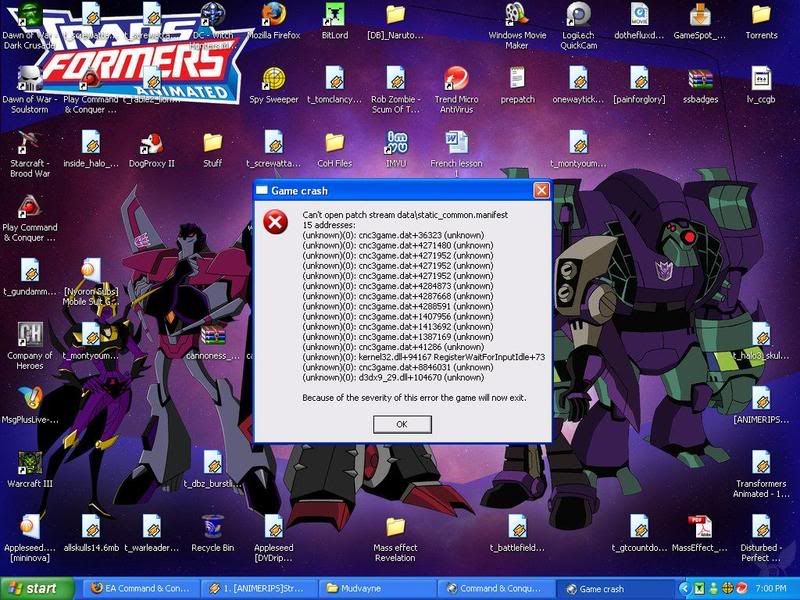Select the t_warleader torrent file
This screenshot has height=600, width=800.
(x=152, y=528)
